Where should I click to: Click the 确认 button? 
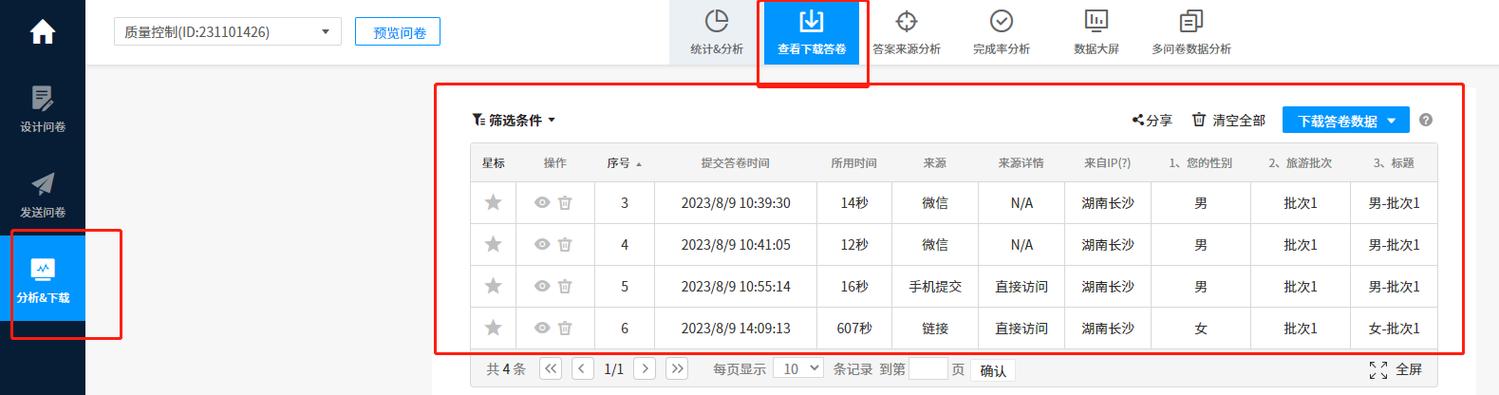click(x=993, y=370)
